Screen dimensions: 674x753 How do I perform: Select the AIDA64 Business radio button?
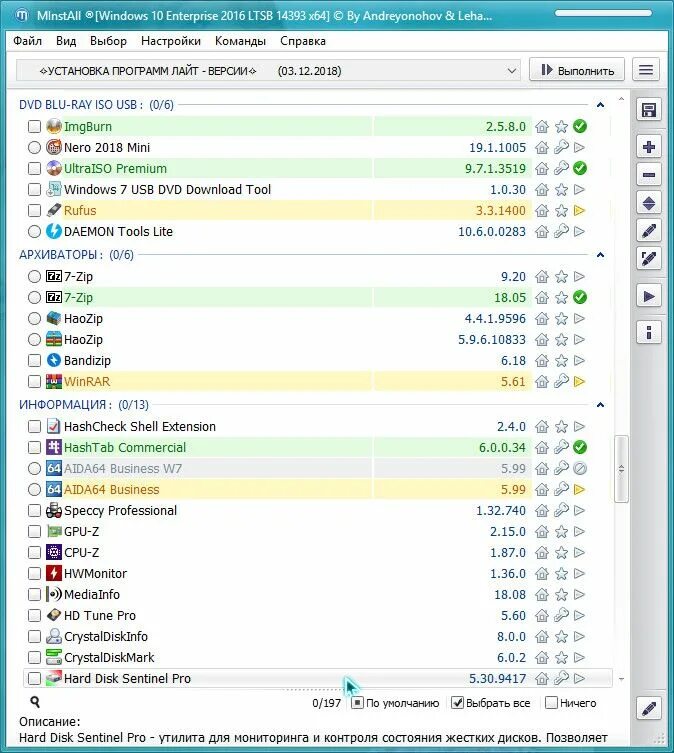pyautogui.click(x=34, y=489)
